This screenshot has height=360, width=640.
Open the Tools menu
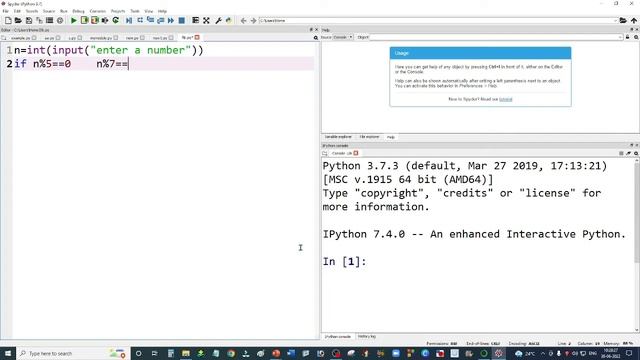coord(135,11)
